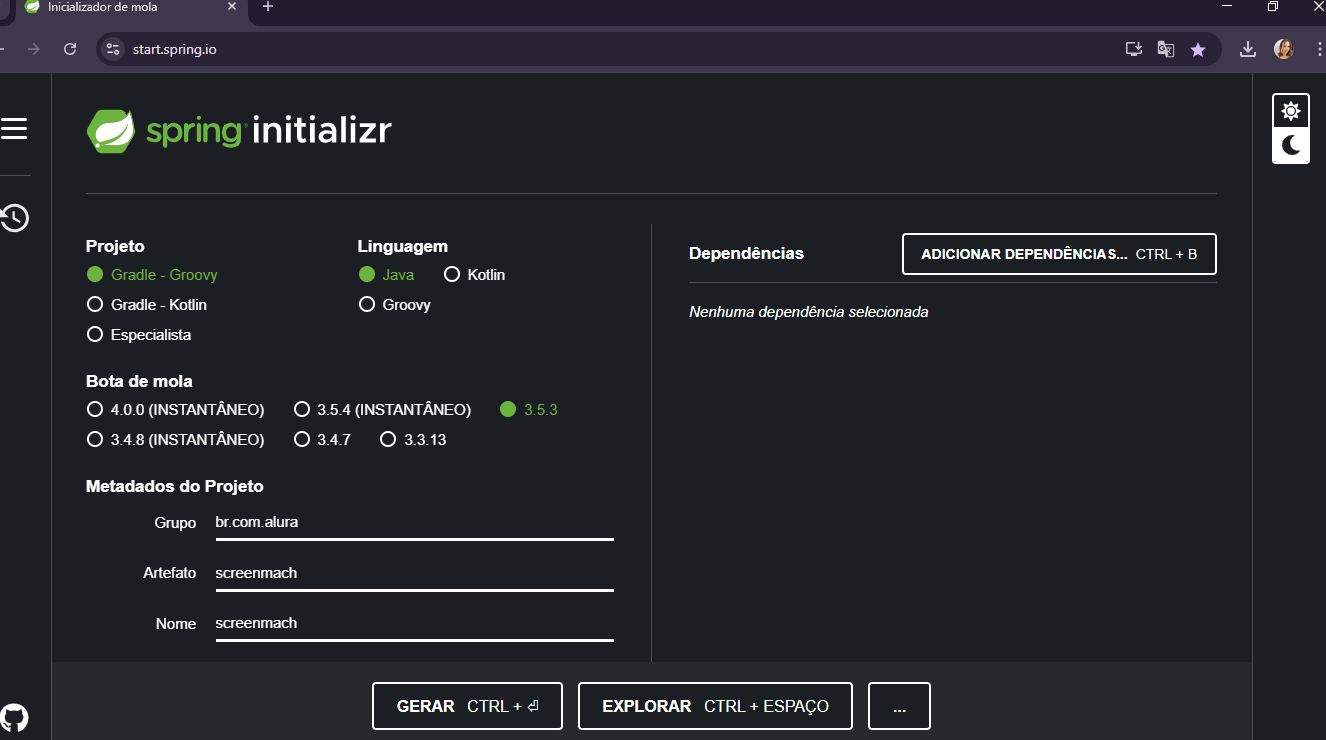This screenshot has height=740, width=1326.
Task: Click the Nome input field
Action: pyautogui.click(x=414, y=623)
